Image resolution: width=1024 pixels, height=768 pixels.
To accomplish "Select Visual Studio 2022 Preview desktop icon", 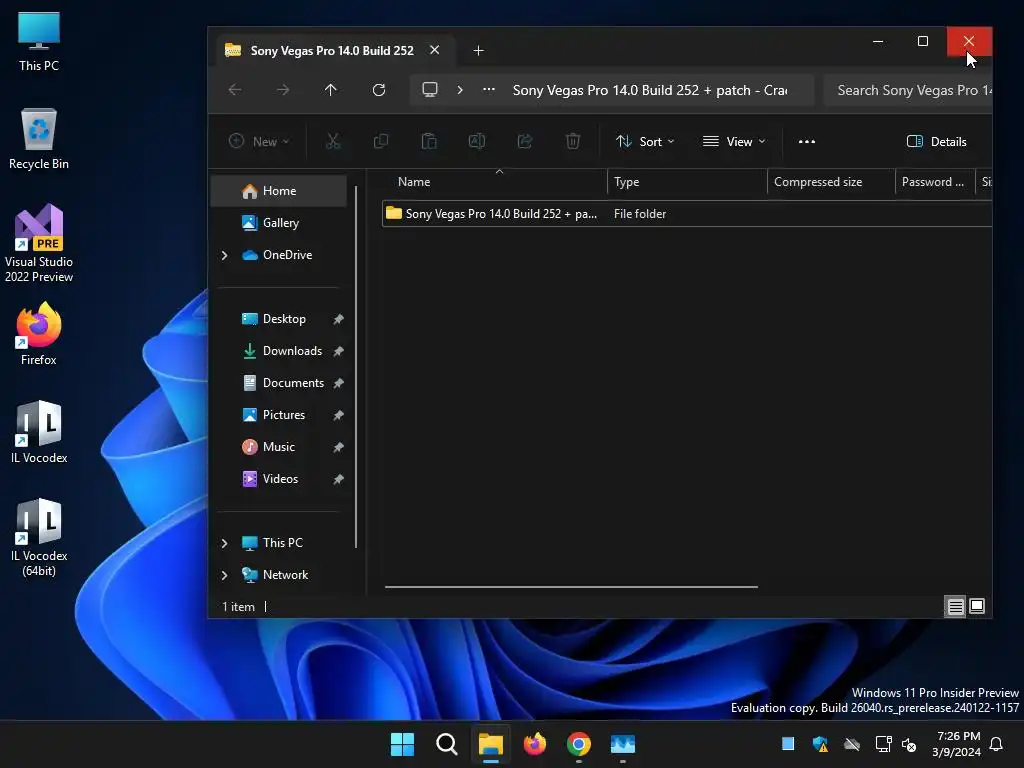I will 39,244.
